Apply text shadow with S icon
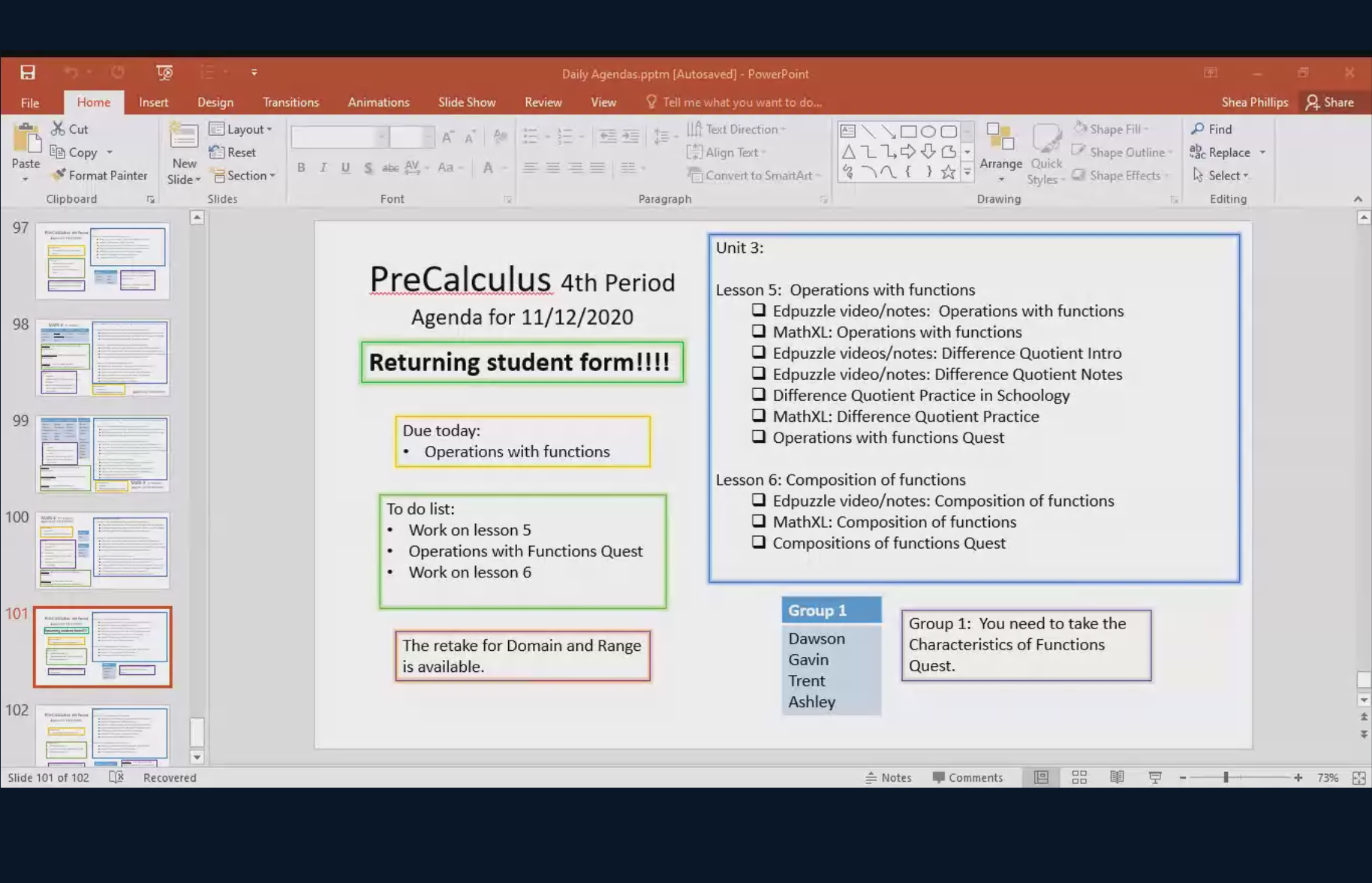Image resolution: width=1372 pixels, height=883 pixels. 368,167
